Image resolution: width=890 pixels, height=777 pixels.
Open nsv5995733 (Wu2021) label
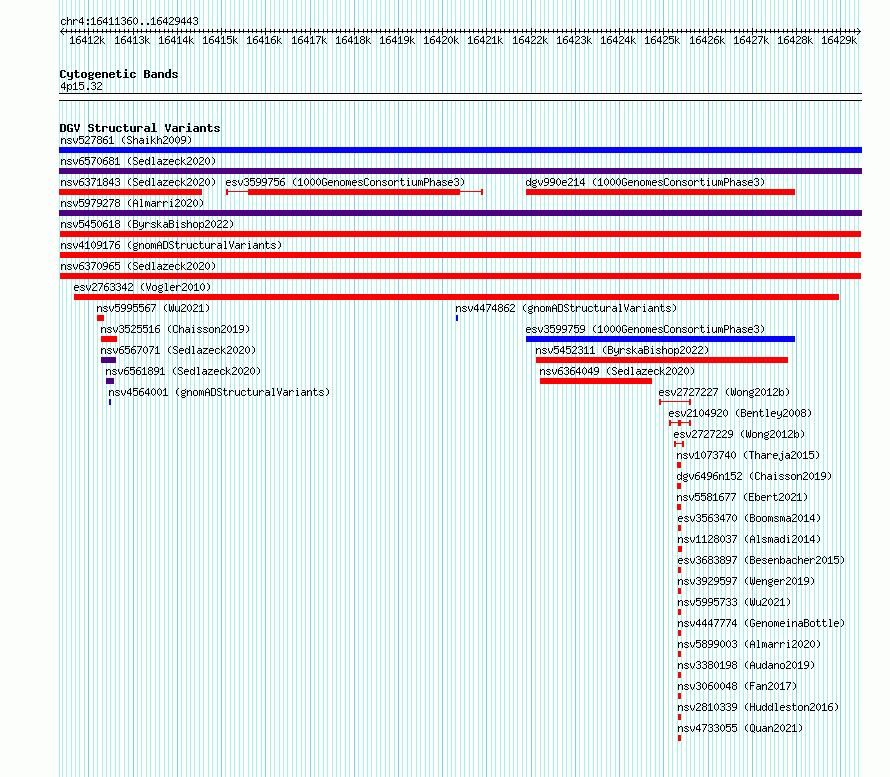(x=734, y=602)
